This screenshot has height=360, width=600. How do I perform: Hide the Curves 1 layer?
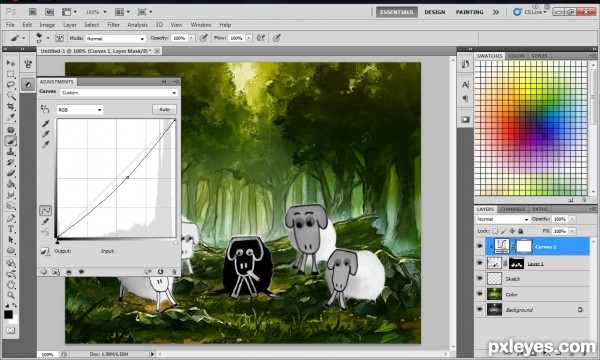click(480, 246)
